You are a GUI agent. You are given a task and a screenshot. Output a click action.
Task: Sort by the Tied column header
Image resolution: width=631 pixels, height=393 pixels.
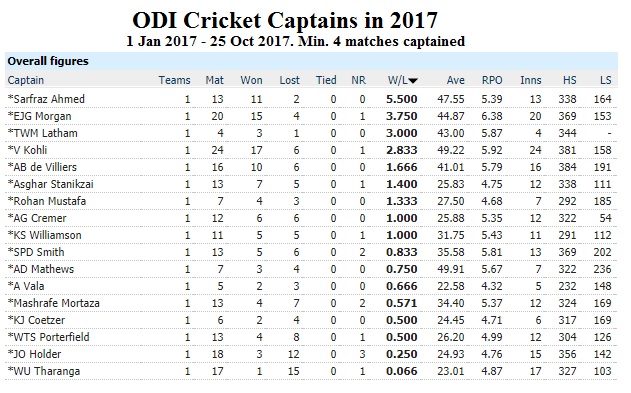pos(326,80)
